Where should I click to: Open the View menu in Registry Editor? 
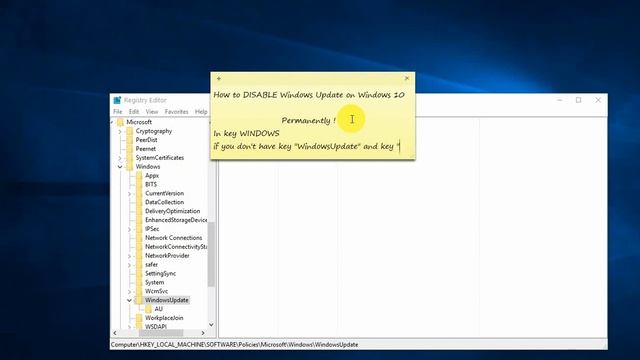pos(152,111)
